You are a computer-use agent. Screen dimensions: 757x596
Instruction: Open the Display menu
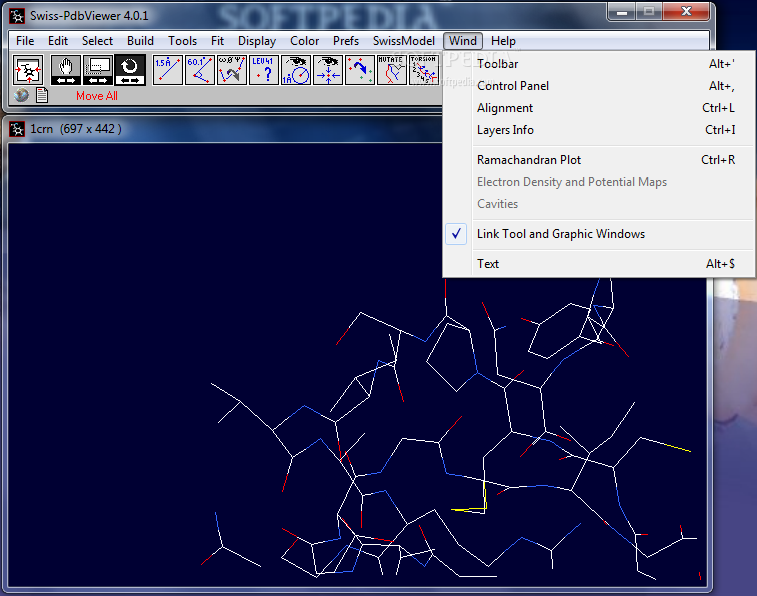pos(257,41)
